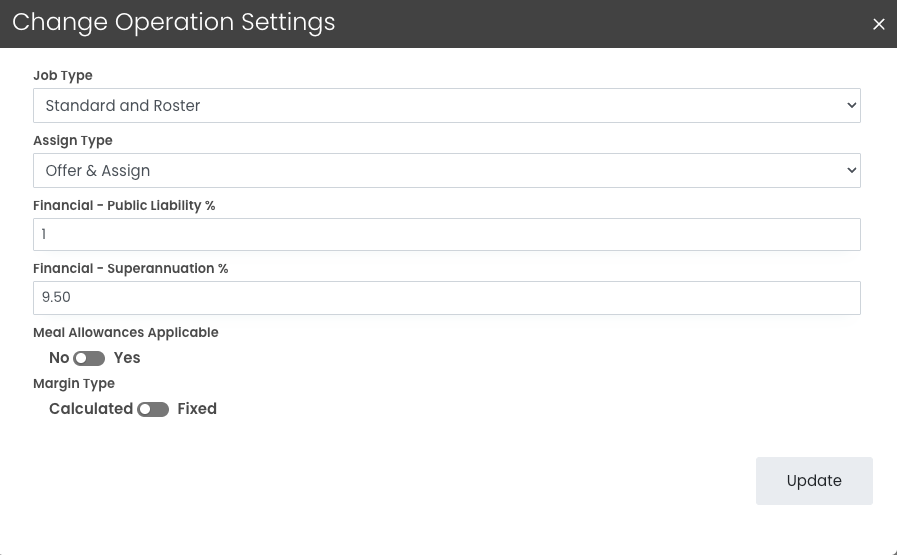Choose the Calculated margin type label

(x=91, y=409)
